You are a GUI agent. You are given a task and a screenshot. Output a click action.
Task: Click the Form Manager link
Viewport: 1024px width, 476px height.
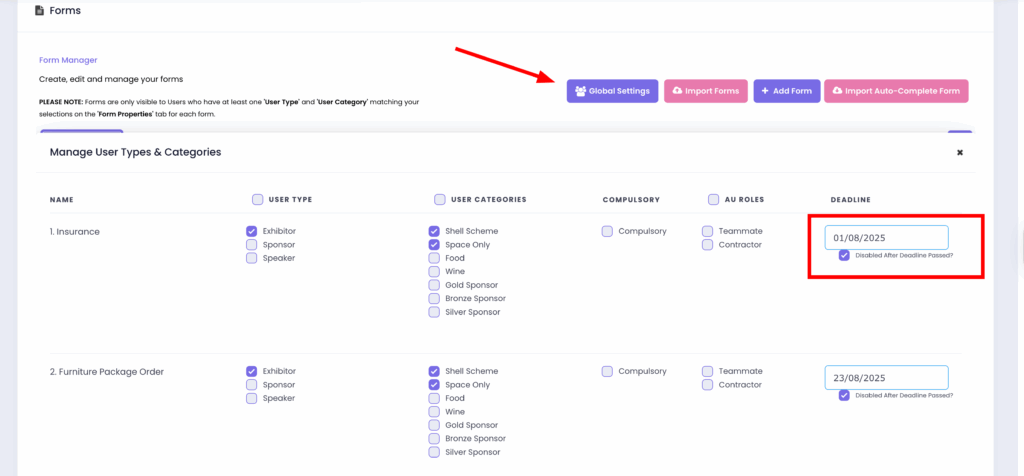click(x=68, y=60)
